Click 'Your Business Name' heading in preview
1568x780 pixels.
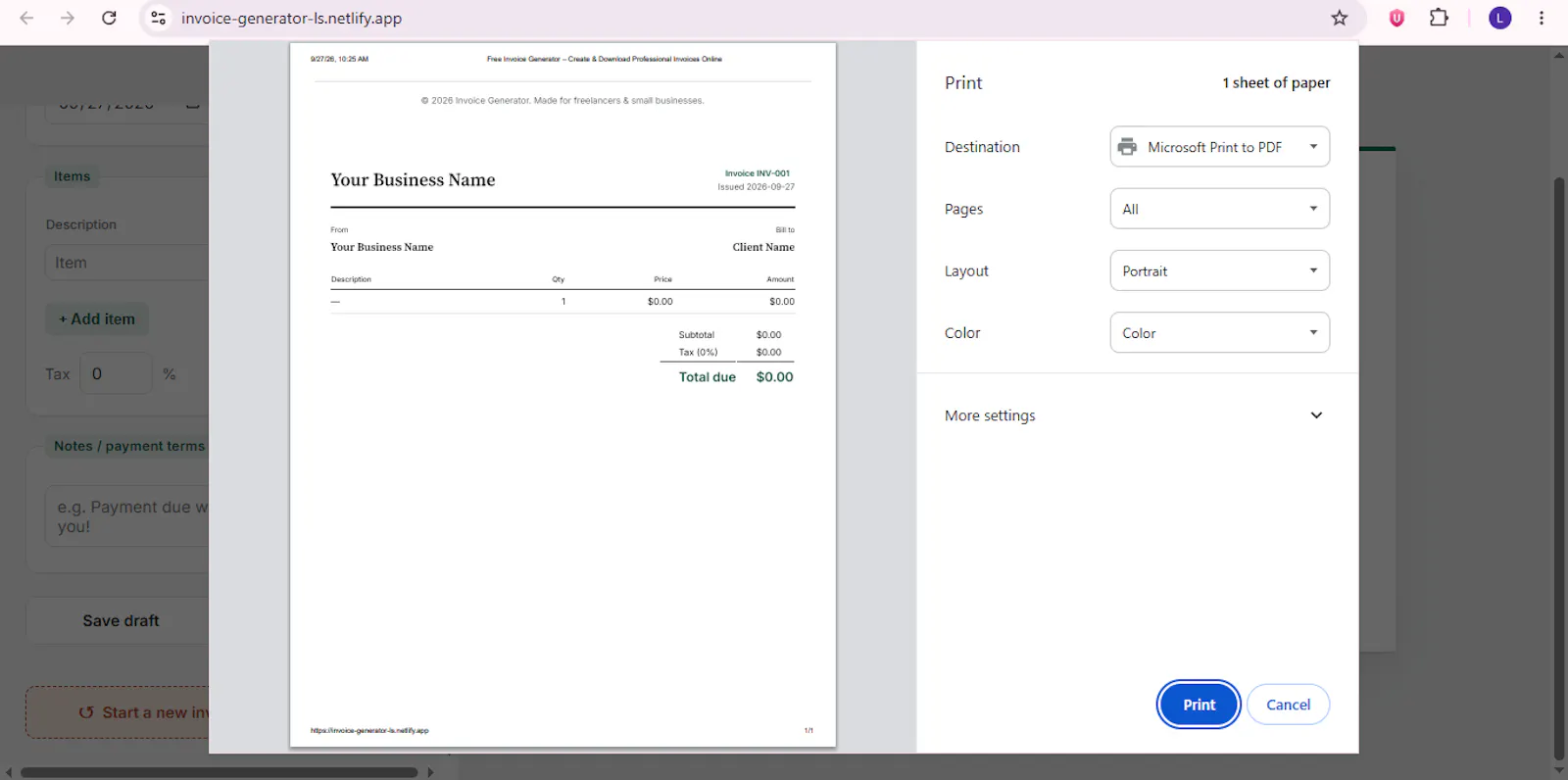(x=413, y=179)
